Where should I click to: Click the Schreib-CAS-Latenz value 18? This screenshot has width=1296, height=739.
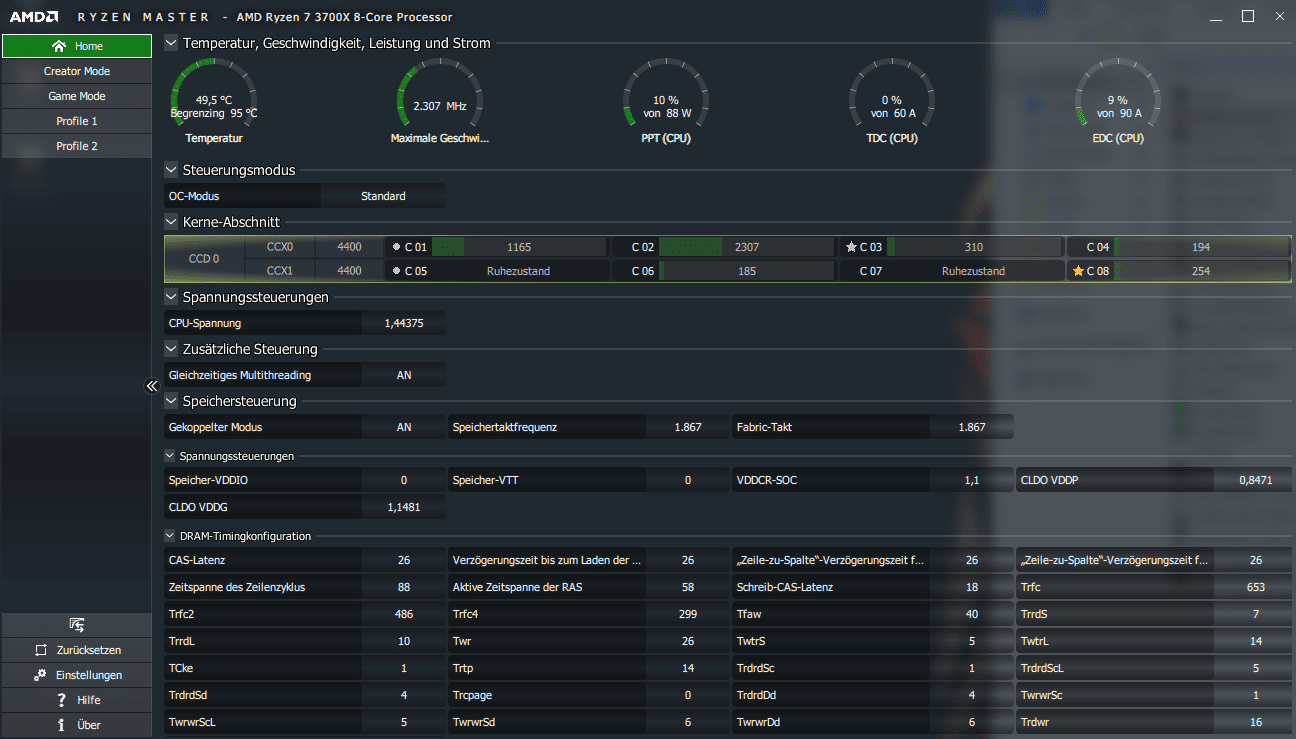point(972,587)
